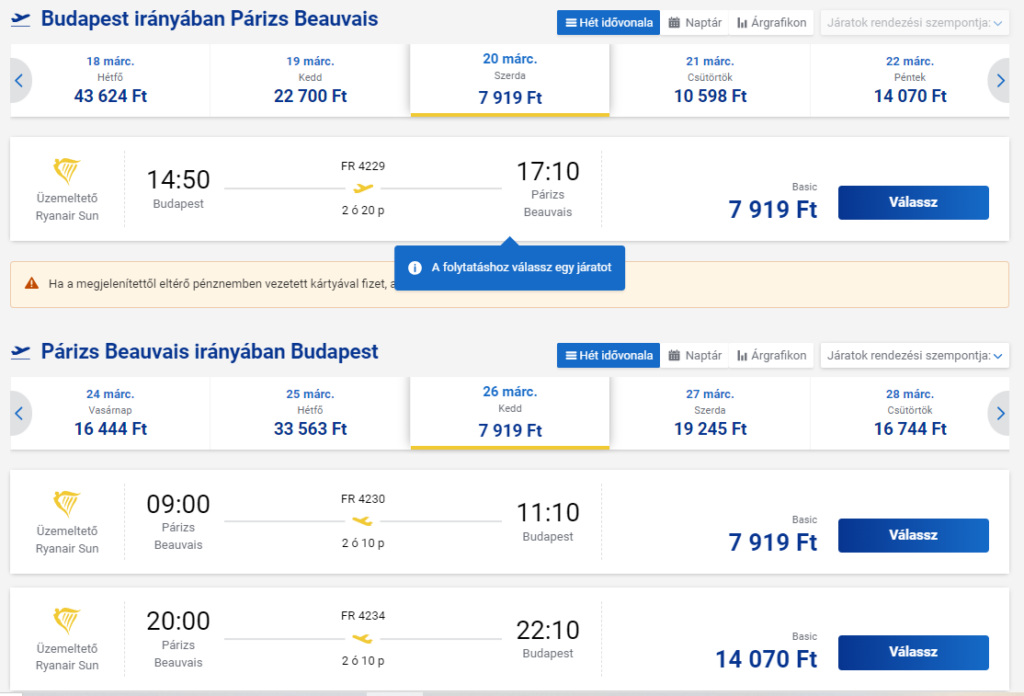The image size is (1024, 696).
Task: Show earlier return dates using left arrow
Action: click(x=19, y=413)
